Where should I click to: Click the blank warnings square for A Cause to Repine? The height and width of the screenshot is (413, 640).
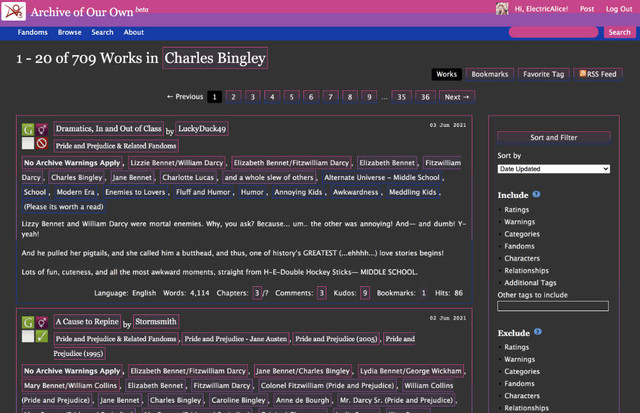pyautogui.click(x=28, y=336)
